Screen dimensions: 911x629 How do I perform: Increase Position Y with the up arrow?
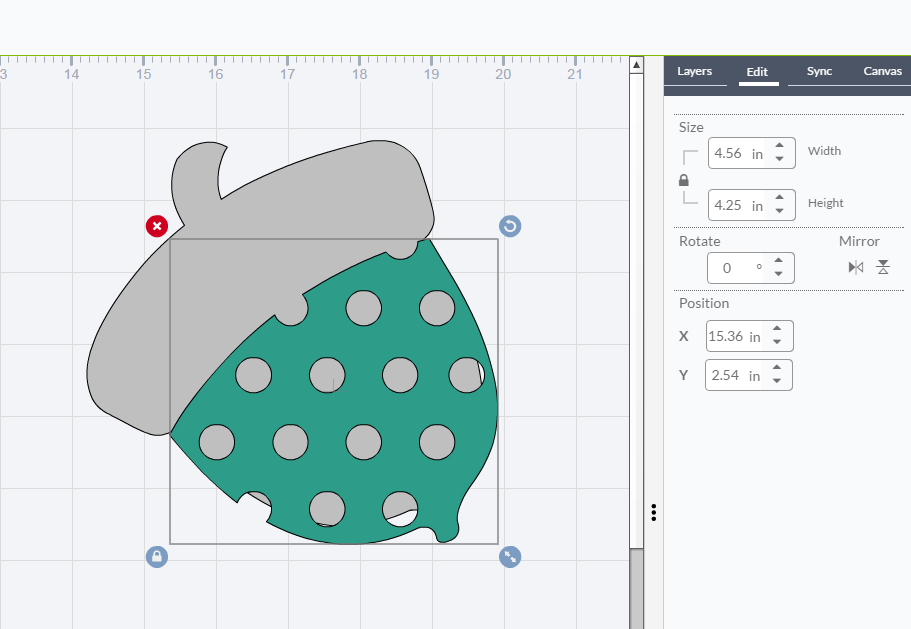pyautogui.click(x=777, y=369)
